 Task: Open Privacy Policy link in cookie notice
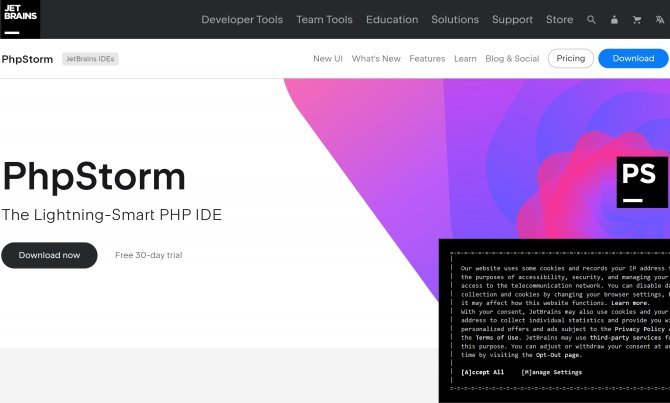tap(640, 329)
